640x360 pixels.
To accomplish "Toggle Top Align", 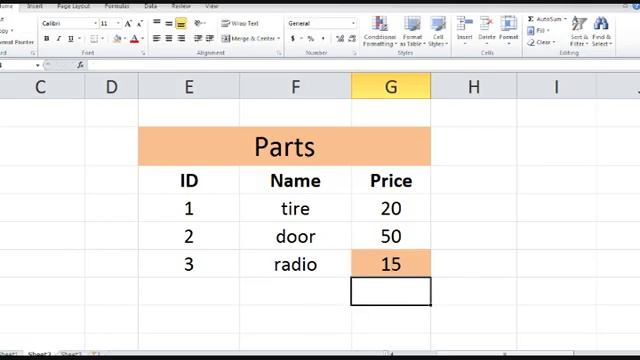I will click(157, 23).
